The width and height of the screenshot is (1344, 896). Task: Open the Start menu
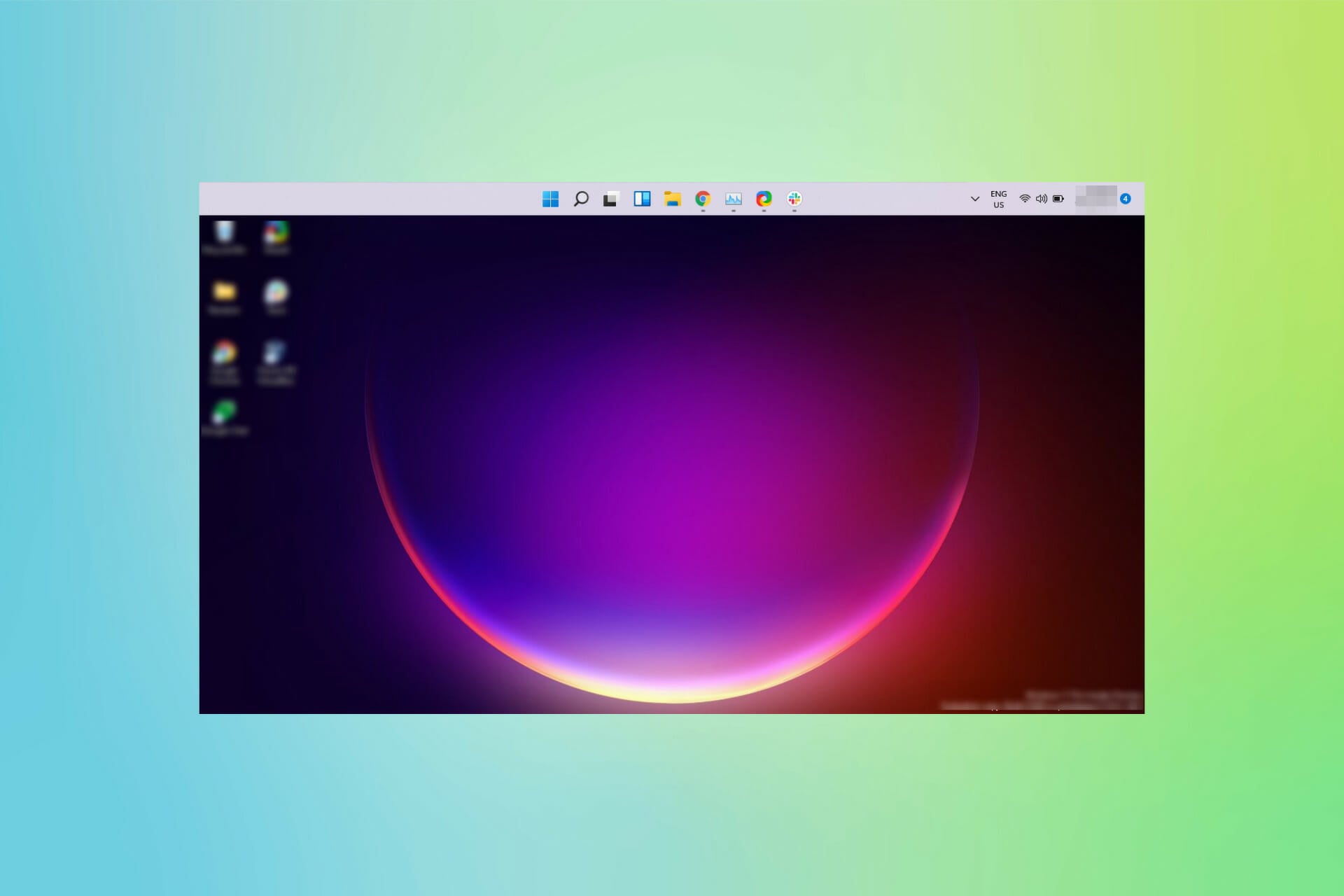point(550,199)
